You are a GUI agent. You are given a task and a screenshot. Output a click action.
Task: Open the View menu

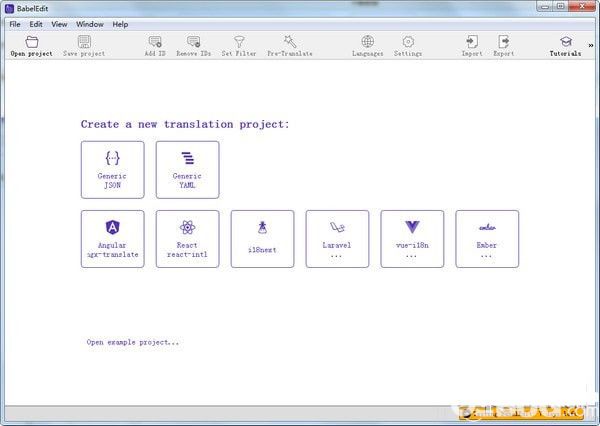click(x=59, y=24)
